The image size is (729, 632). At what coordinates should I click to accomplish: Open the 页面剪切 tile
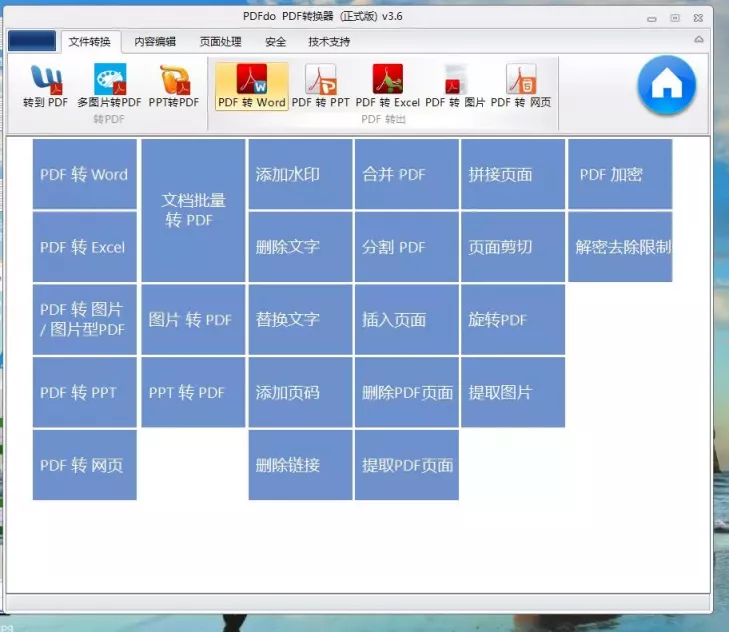click(x=513, y=247)
